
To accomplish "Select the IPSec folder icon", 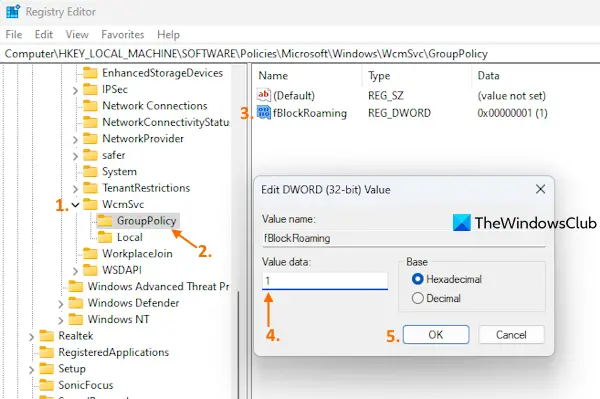I will click(90, 90).
